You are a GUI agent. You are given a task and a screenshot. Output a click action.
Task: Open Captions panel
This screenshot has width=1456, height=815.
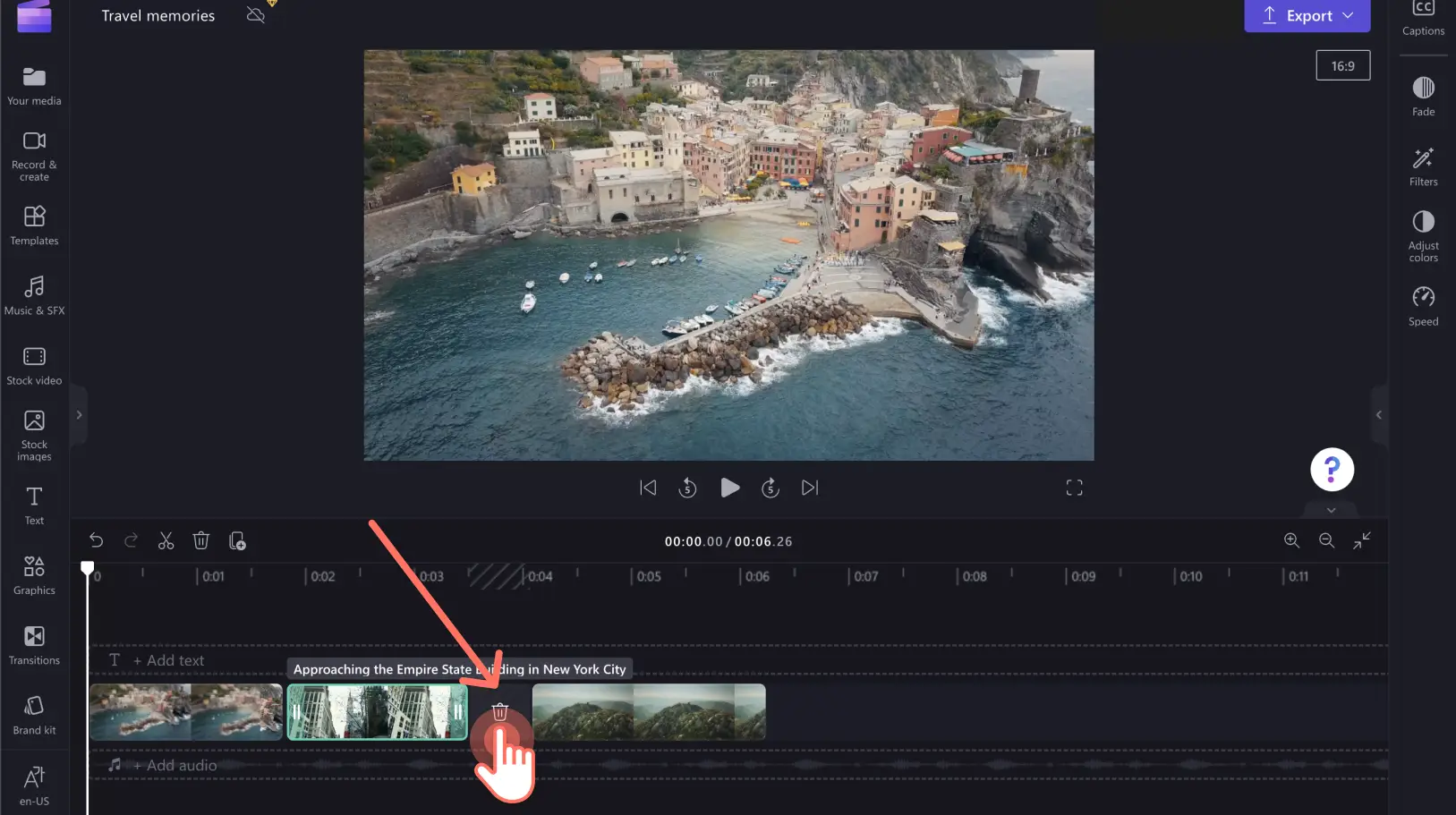pyautogui.click(x=1423, y=18)
